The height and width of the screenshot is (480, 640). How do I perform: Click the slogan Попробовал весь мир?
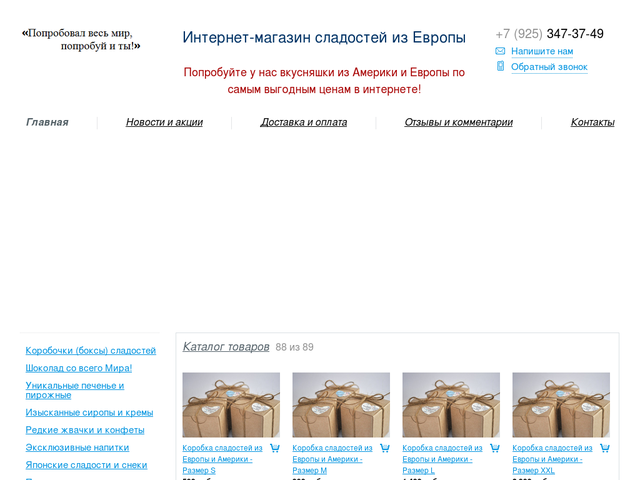(x=81, y=39)
